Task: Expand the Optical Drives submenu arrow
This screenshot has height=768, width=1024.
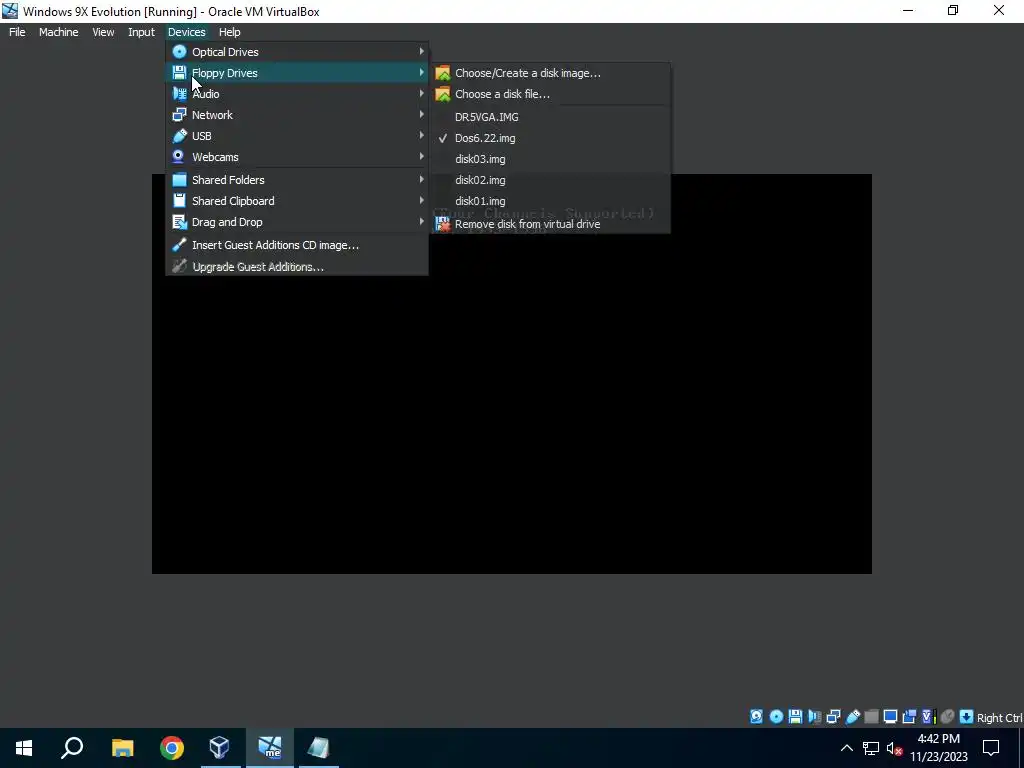Action: click(421, 51)
